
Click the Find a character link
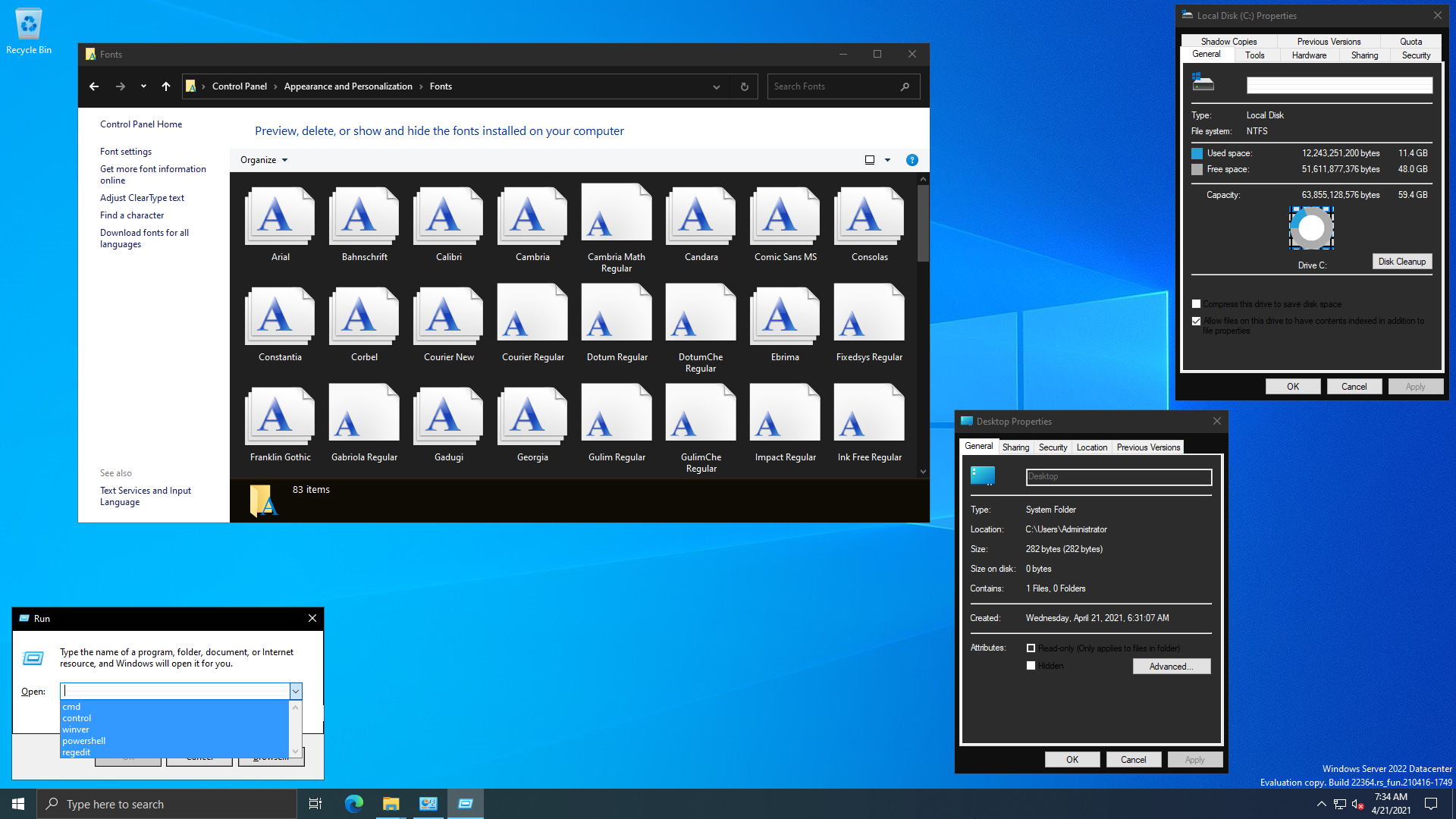coord(132,215)
